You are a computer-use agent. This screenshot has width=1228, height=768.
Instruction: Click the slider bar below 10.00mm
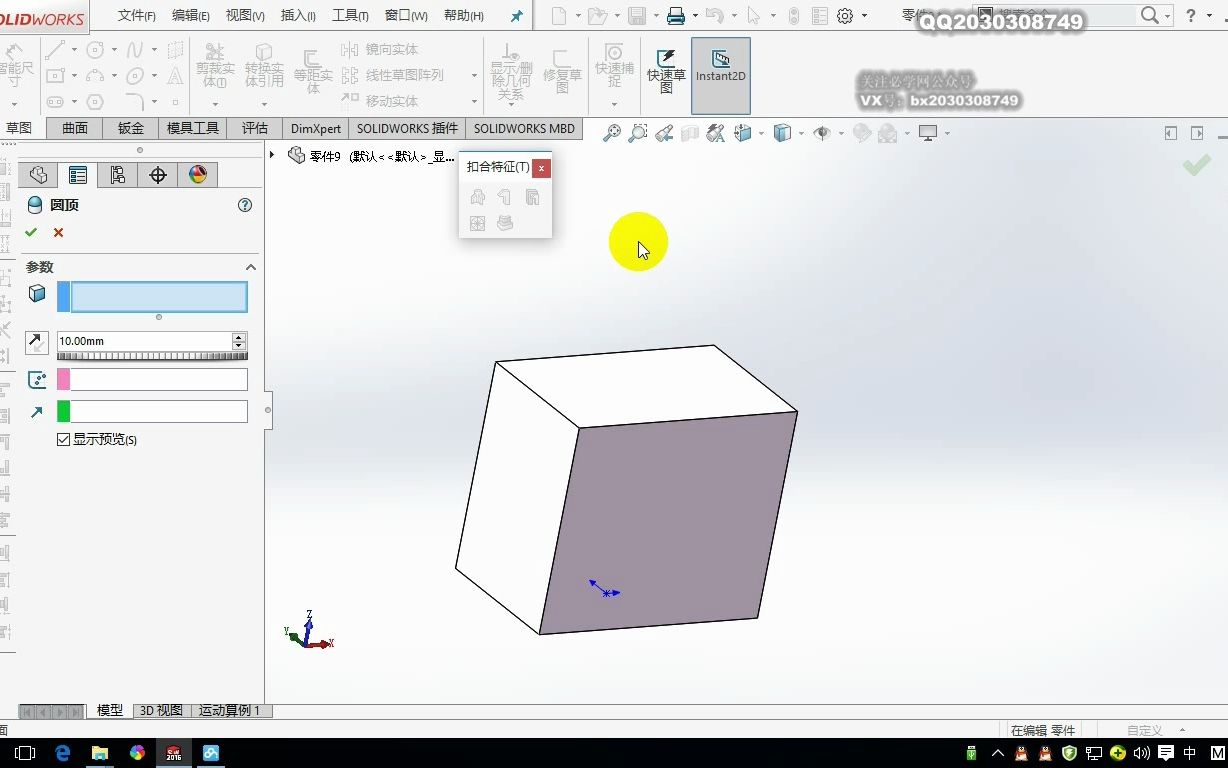click(152, 355)
